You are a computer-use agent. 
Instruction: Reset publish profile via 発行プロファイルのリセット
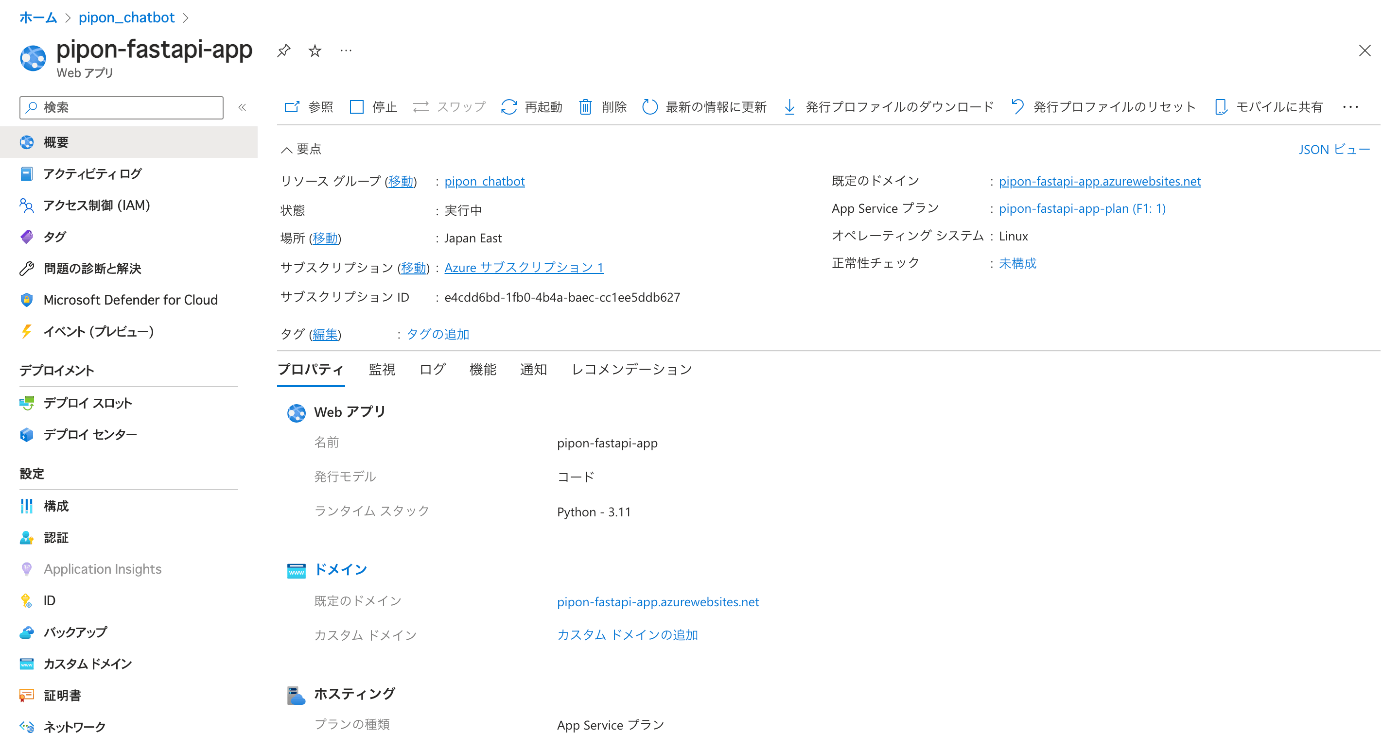[x=1103, y=107]
